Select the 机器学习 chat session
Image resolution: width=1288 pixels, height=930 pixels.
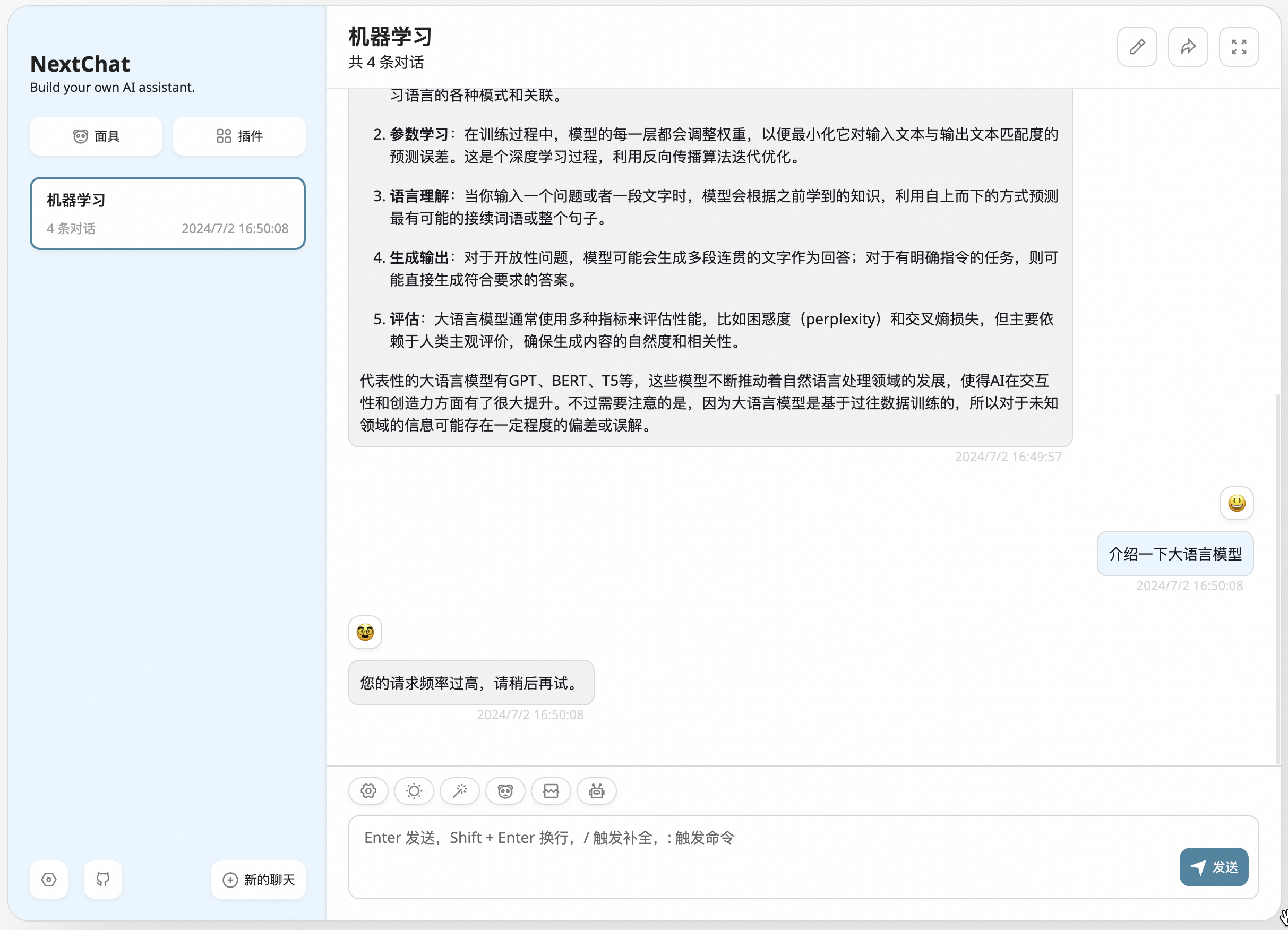(x=168, y=213)
